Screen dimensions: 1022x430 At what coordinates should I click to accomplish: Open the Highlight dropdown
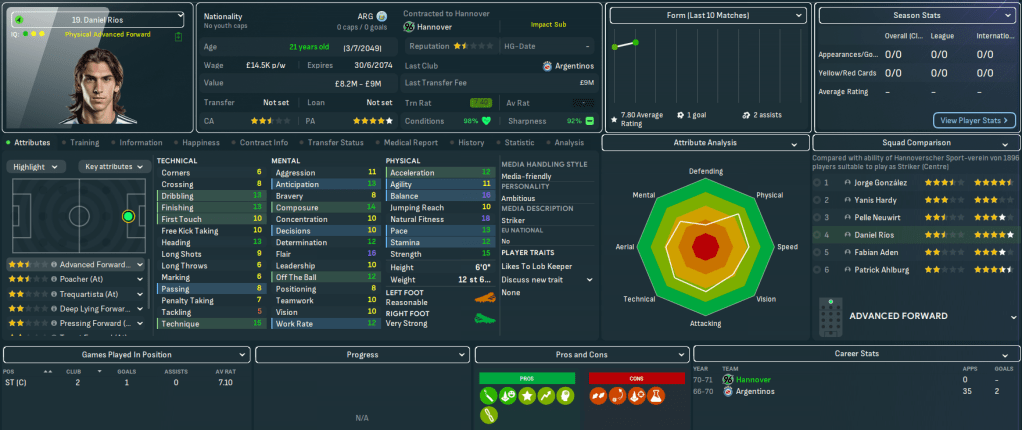point(39,166)
